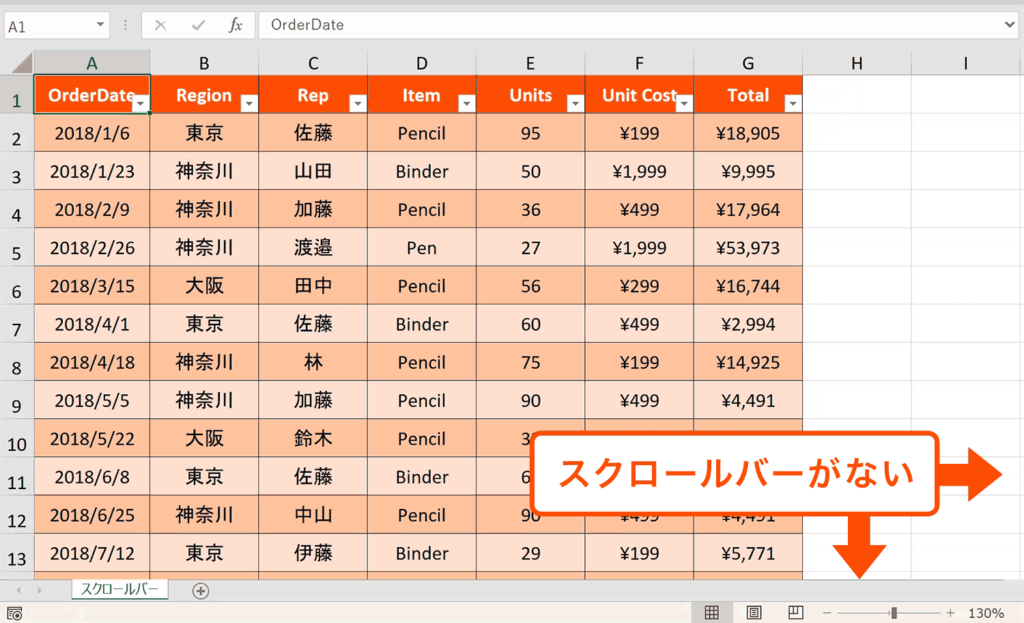Image resolution: width=1024 pixels, height=623 pixels.
Task: Click the units cell showing 29
Action: pyautogui.click(x=530, y=553)
